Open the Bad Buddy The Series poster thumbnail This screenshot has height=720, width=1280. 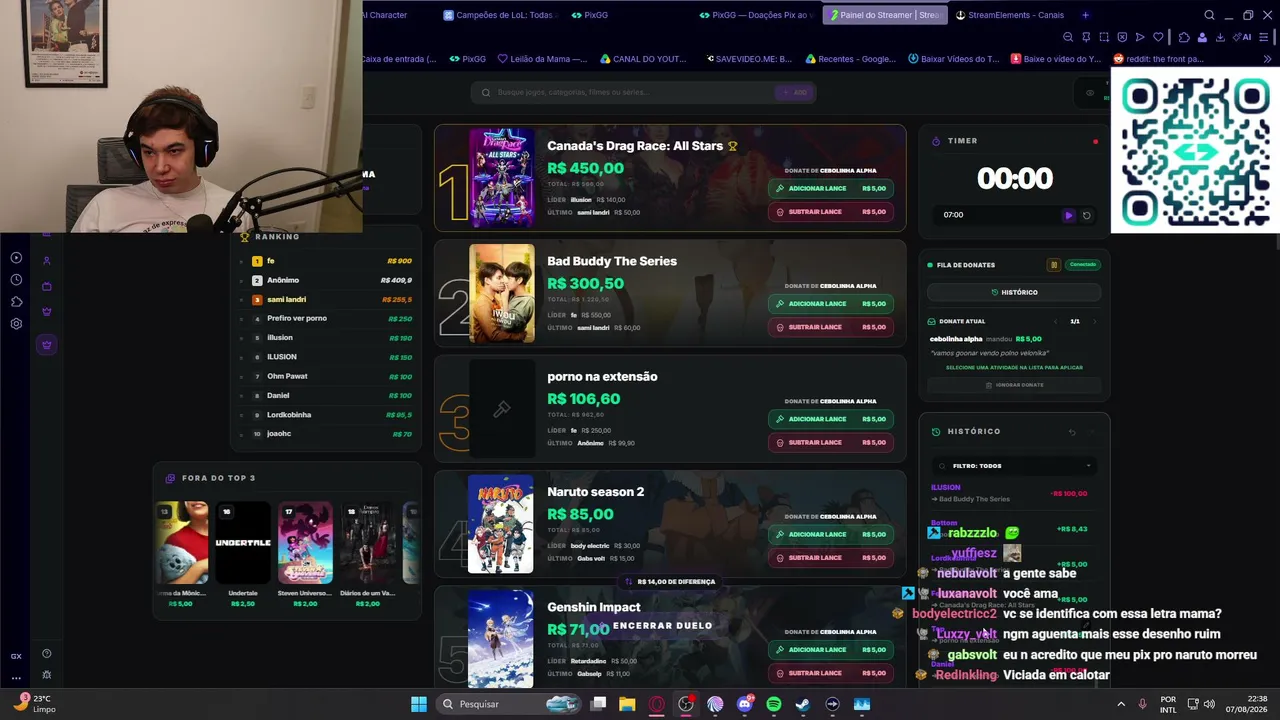[x=502, y=293]
